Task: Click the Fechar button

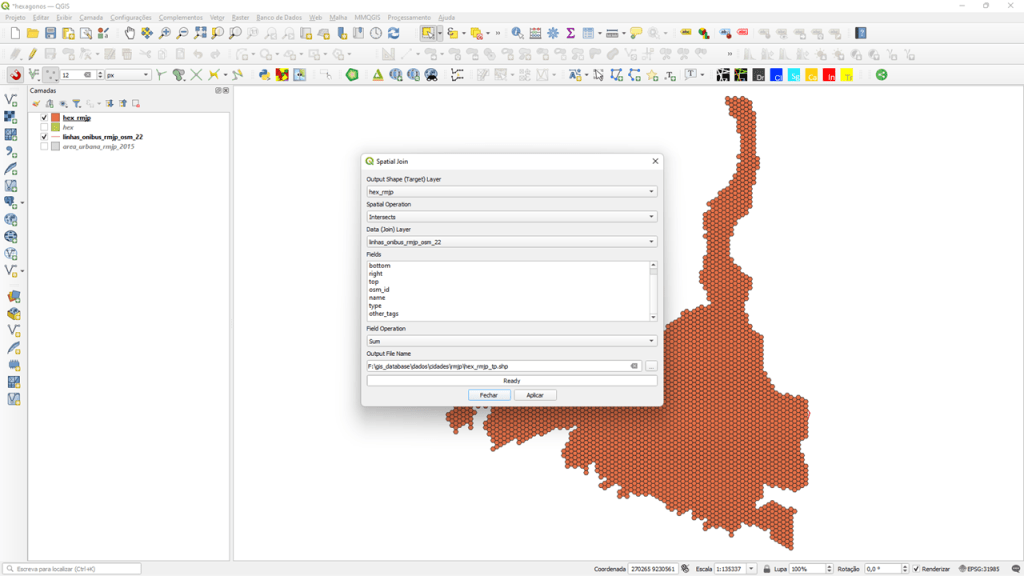Action: (488, 395)
